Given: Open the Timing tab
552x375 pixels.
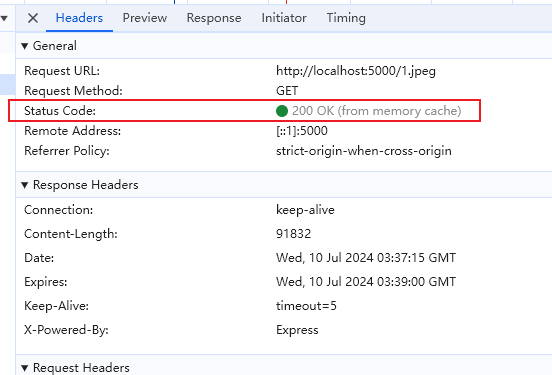Looking at the screenshot, I should [346, 18].
